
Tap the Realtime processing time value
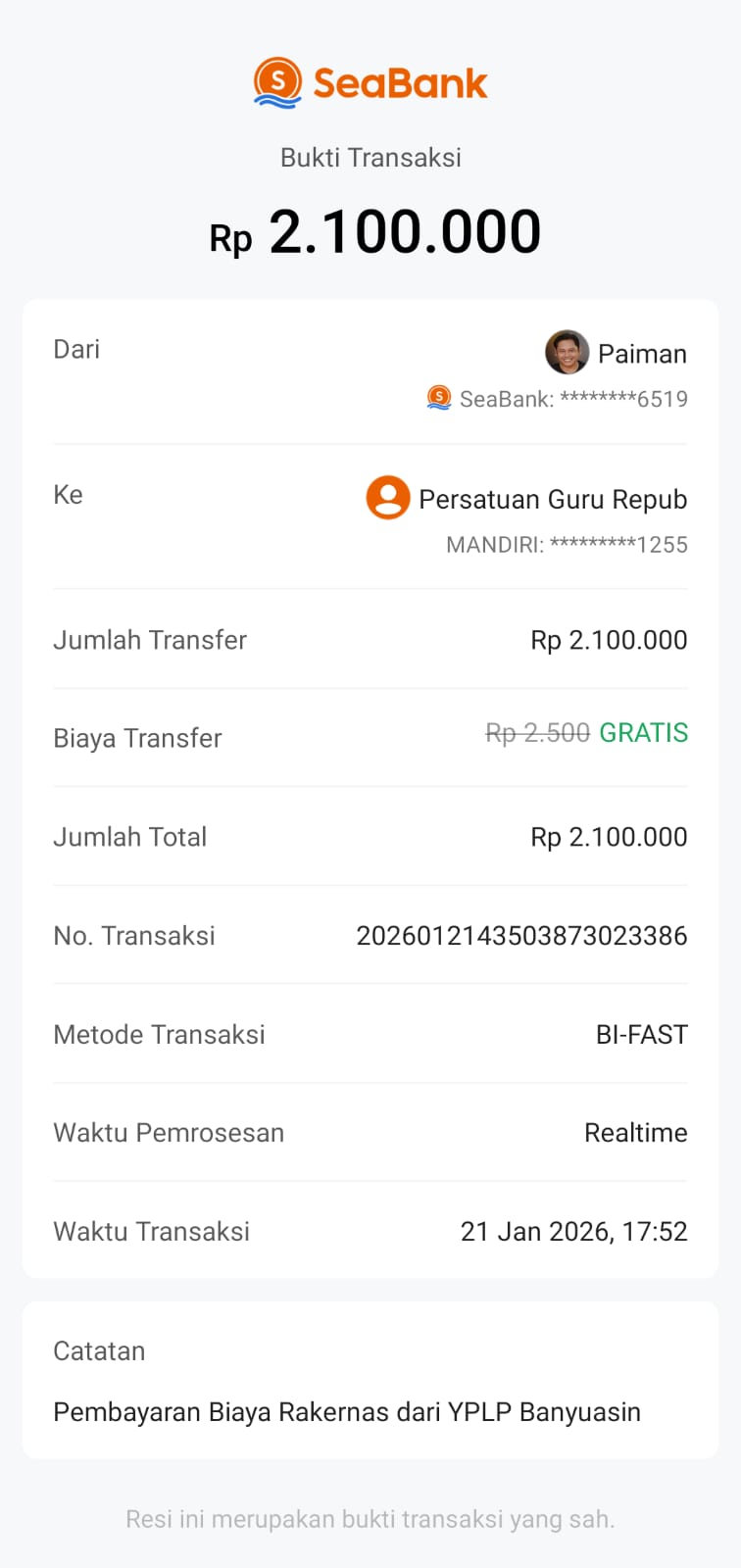click(x=635, y=1133)
